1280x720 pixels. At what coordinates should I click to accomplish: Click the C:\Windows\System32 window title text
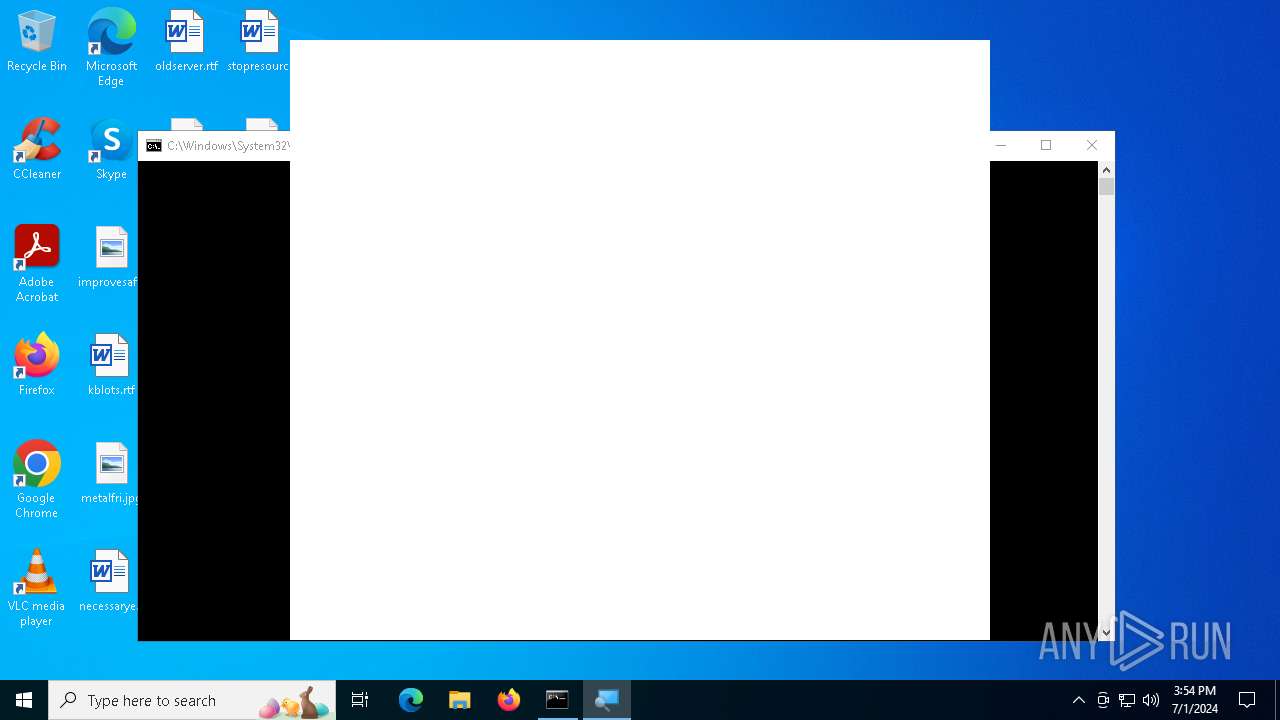tap(228, 146)
